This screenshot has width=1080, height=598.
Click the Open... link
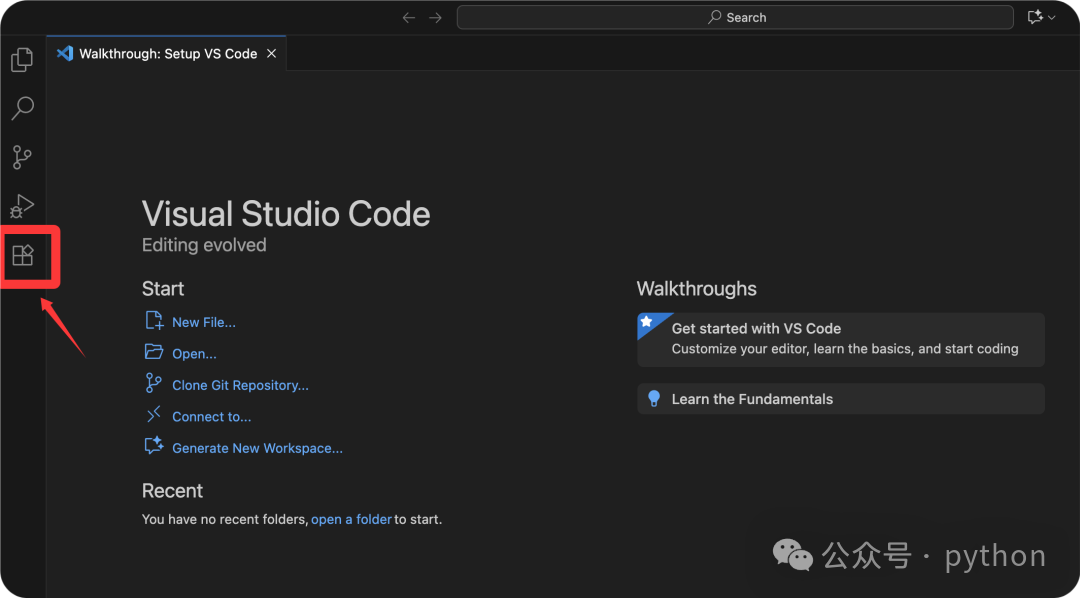pos(194,354)
